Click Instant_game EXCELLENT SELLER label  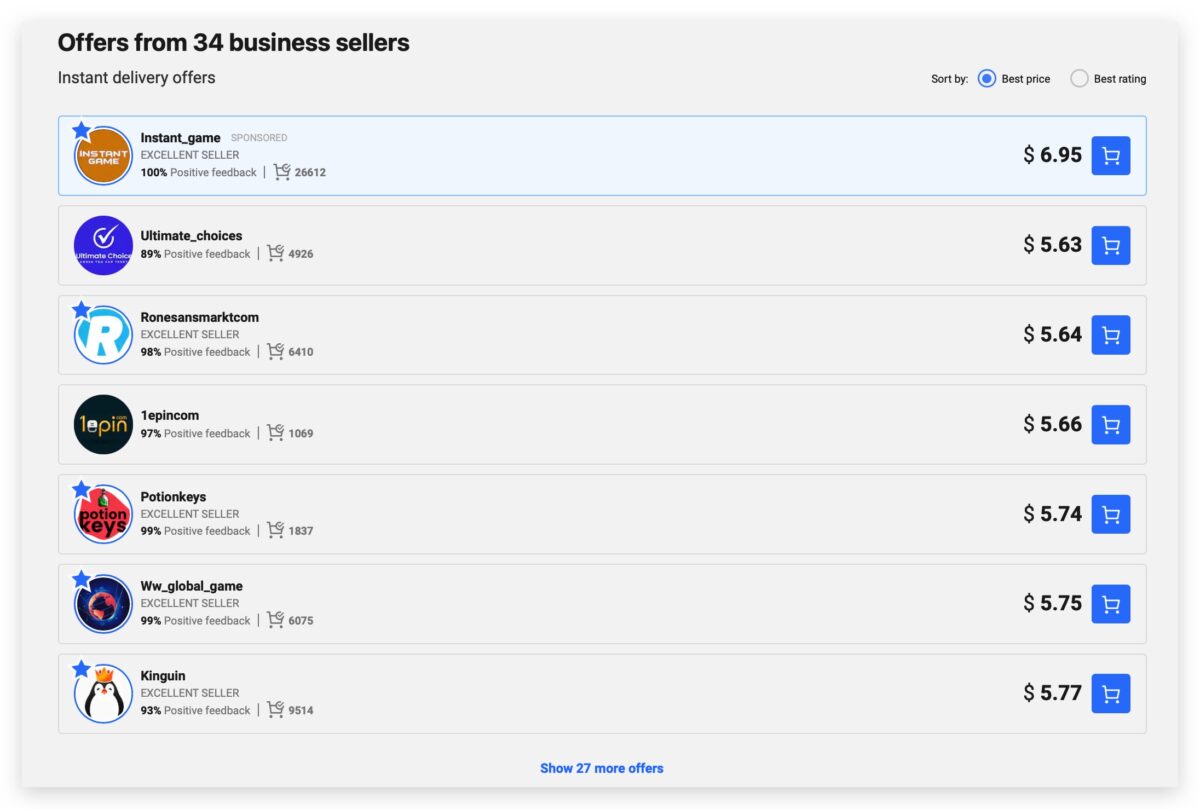click(190, 155)
